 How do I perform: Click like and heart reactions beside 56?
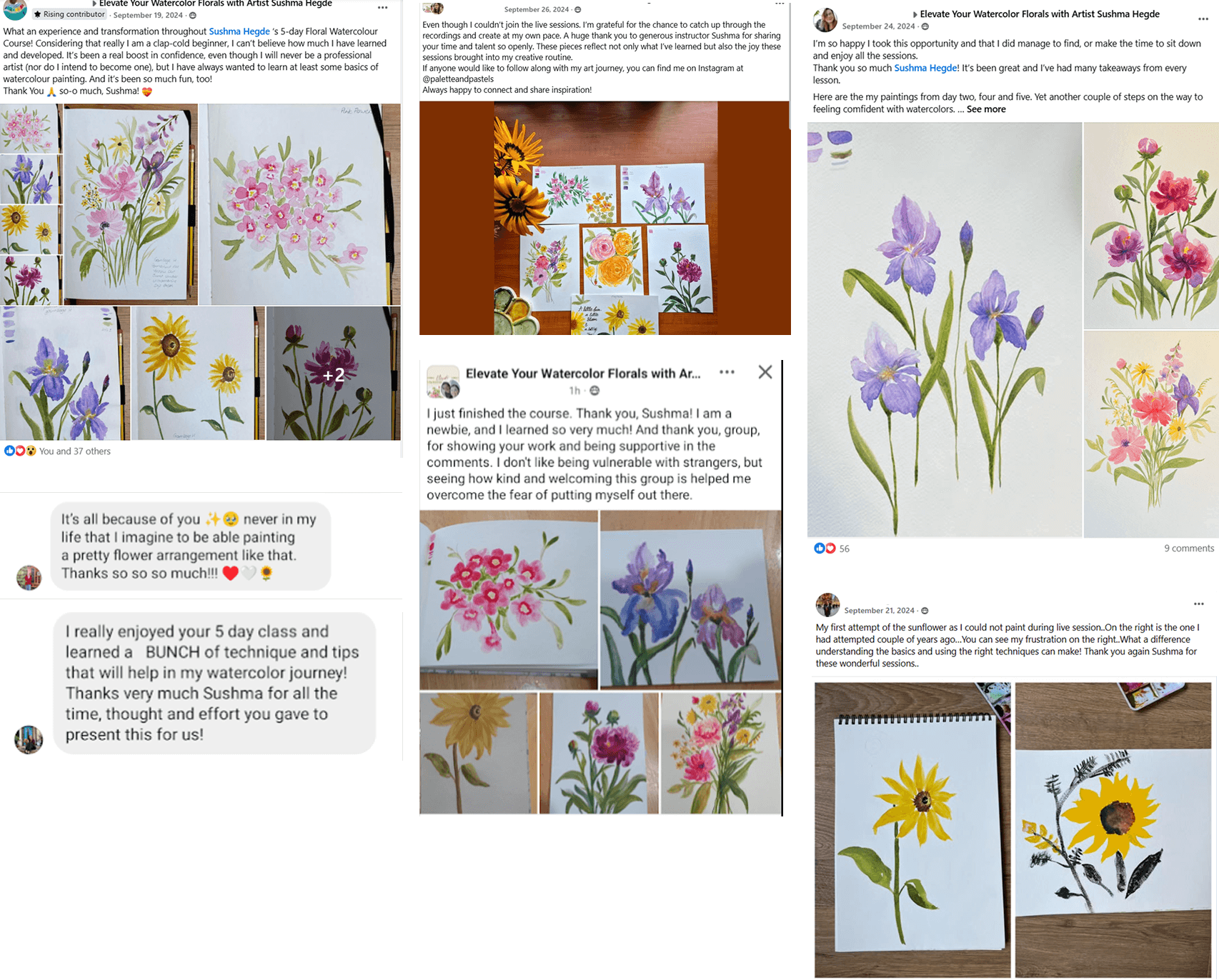[825, 549]
